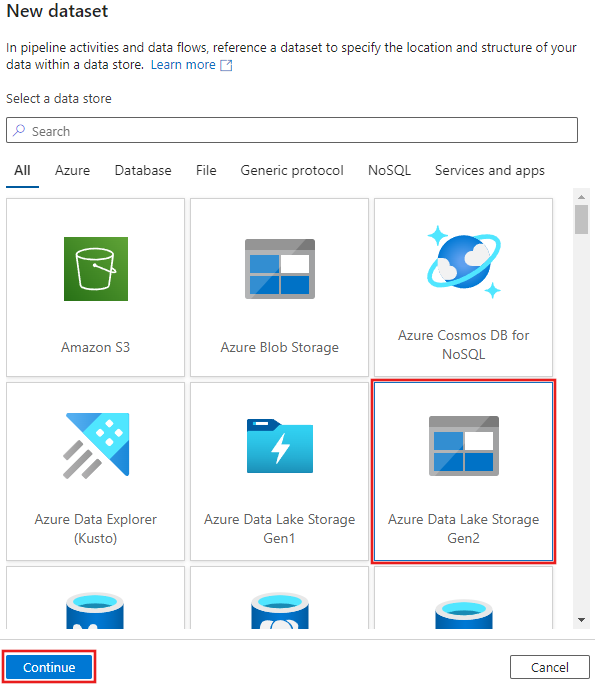Click the vertical scrollbar thumb
595x685 pixels.
581,220
